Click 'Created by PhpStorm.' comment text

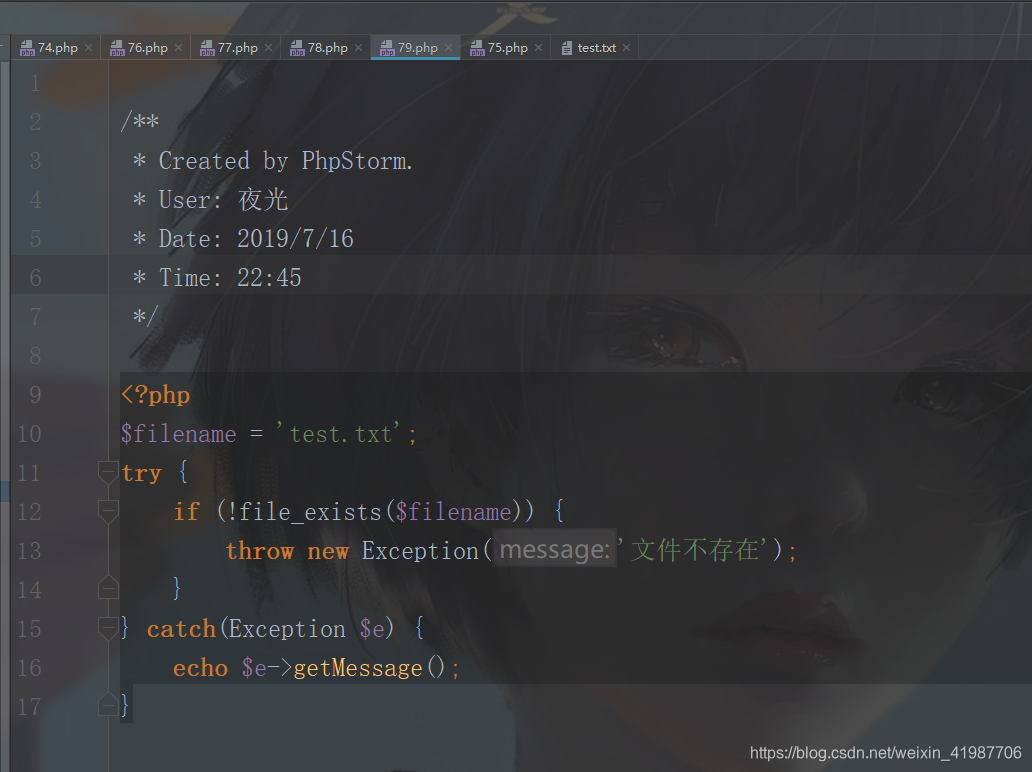click(x=286, y=161)
